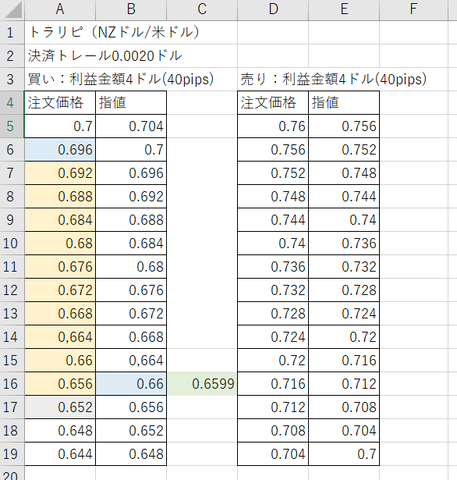Select cell B8 with value 0.692
Image resolution: width=457 pixels, height=480 pixels.
point(131,196)
